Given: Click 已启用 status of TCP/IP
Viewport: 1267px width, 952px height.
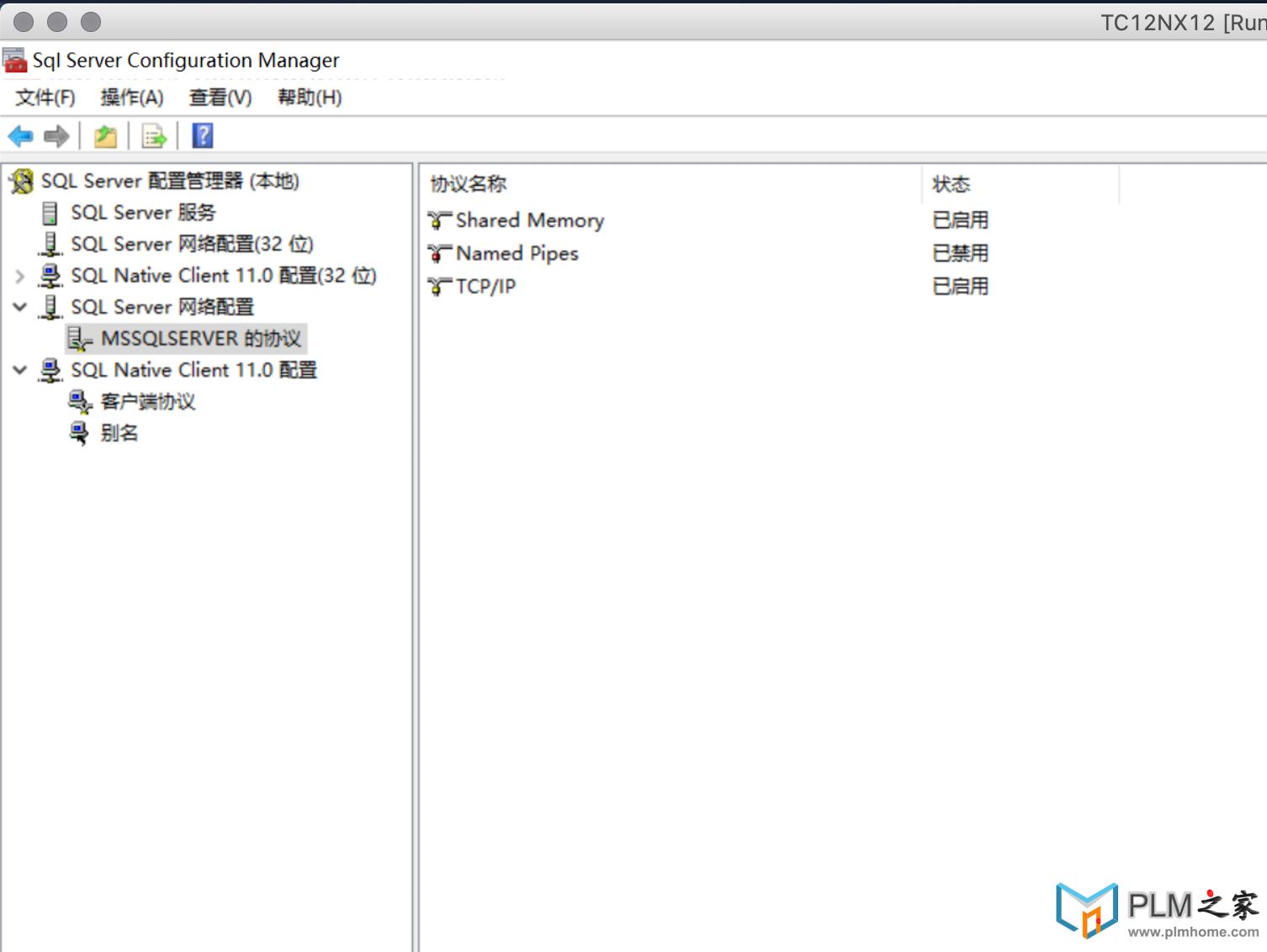Looking at the screenshot, I should click(961, 287).
